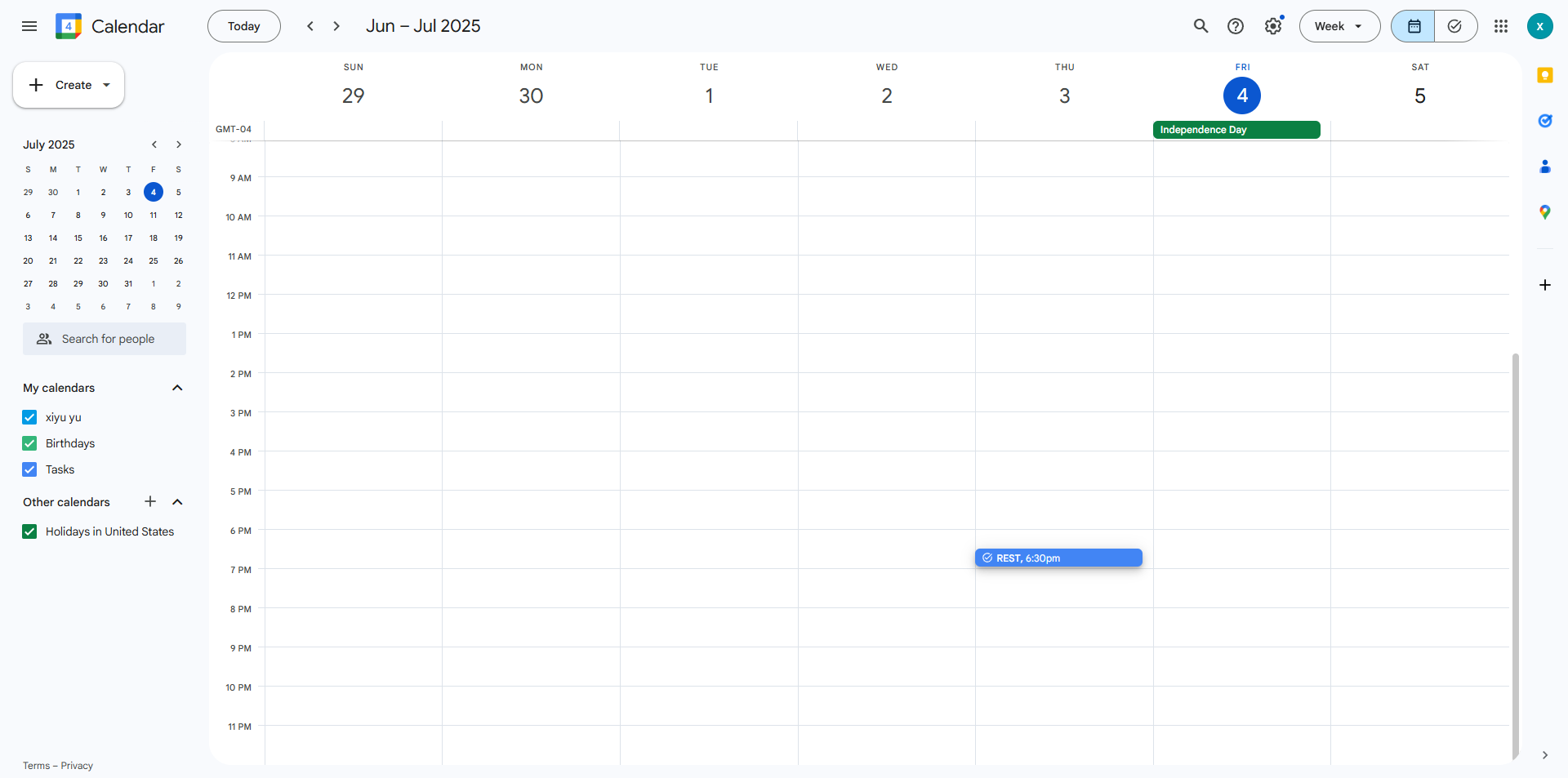This screenshot has width=1568, height=778.
Task: Click the Today button
Action: coord(243,26)
